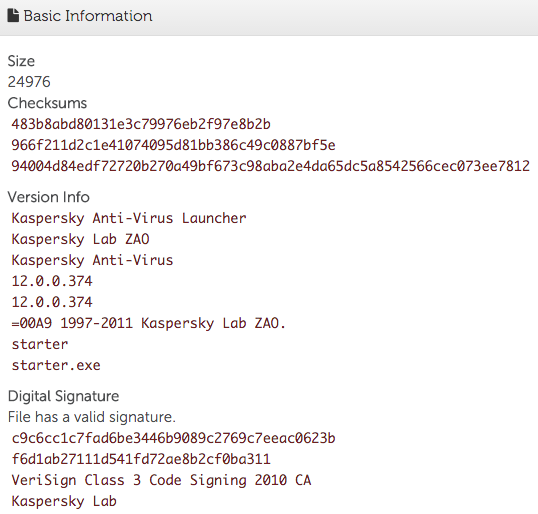Screen dimensions: 538x514
Task: Click the 'File has a valid signature' text
Action: pos(92,417)
